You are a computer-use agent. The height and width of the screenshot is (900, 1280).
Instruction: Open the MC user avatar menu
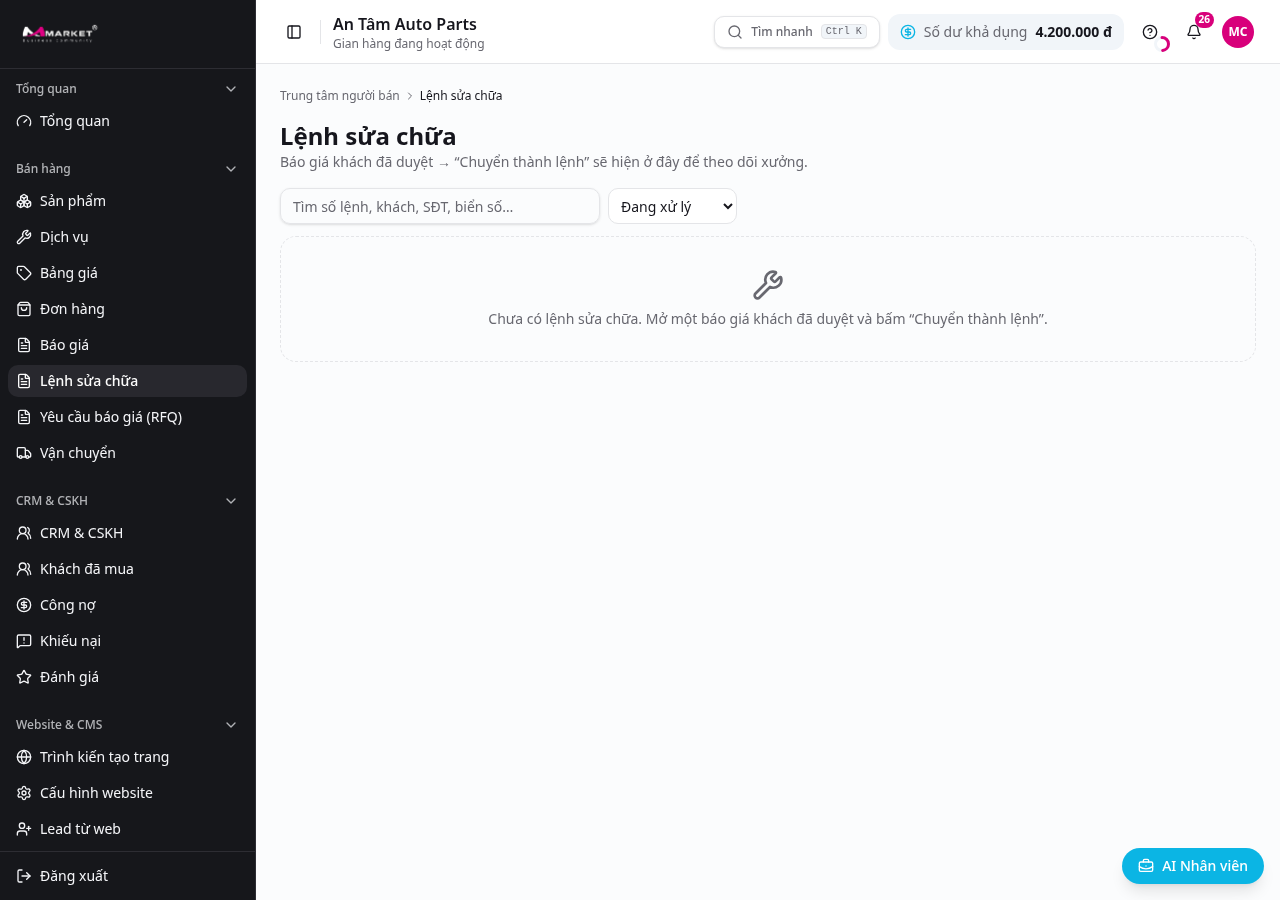1238,32
